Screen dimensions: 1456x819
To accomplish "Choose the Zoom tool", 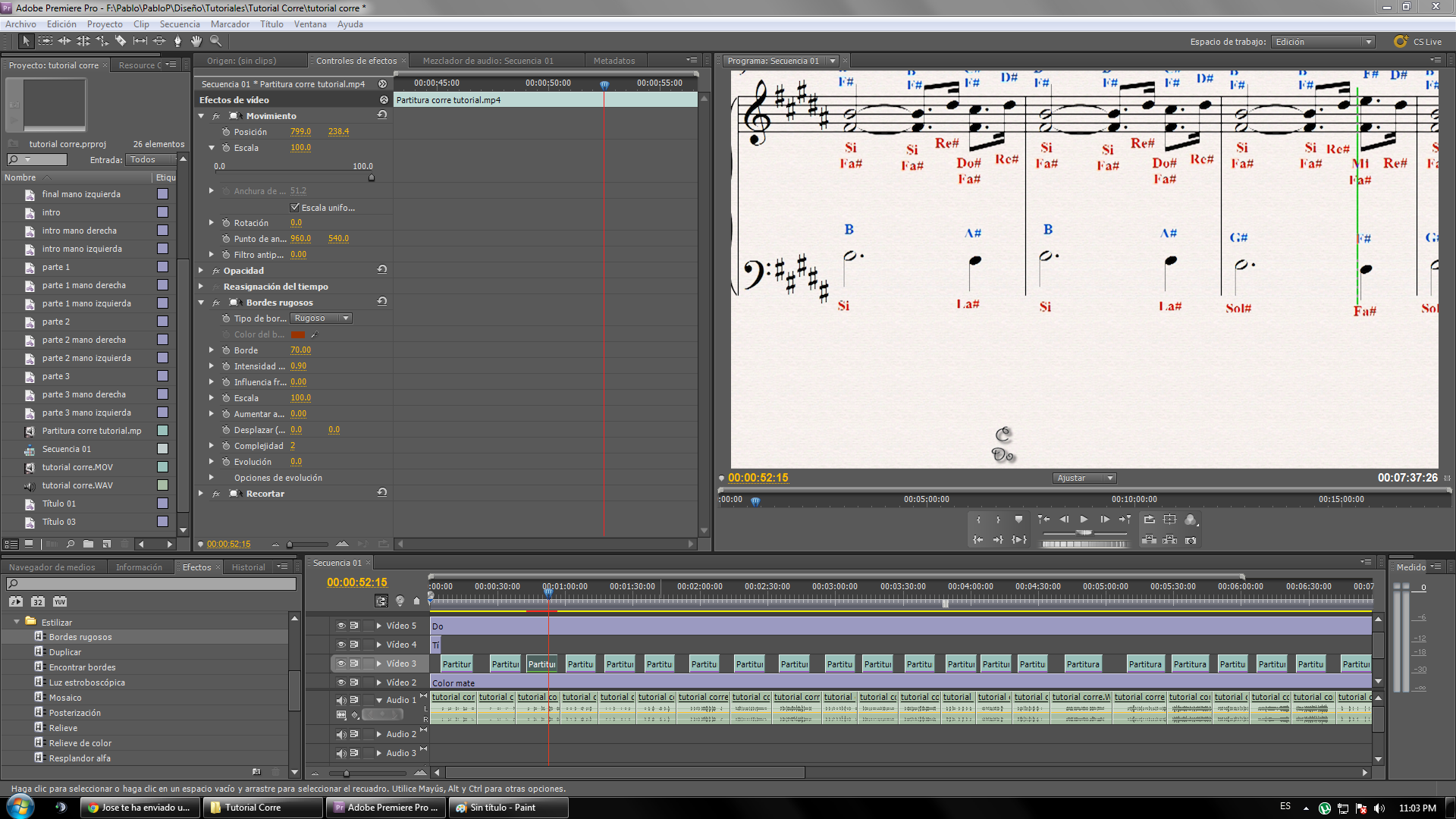I will tap(215, 41).
